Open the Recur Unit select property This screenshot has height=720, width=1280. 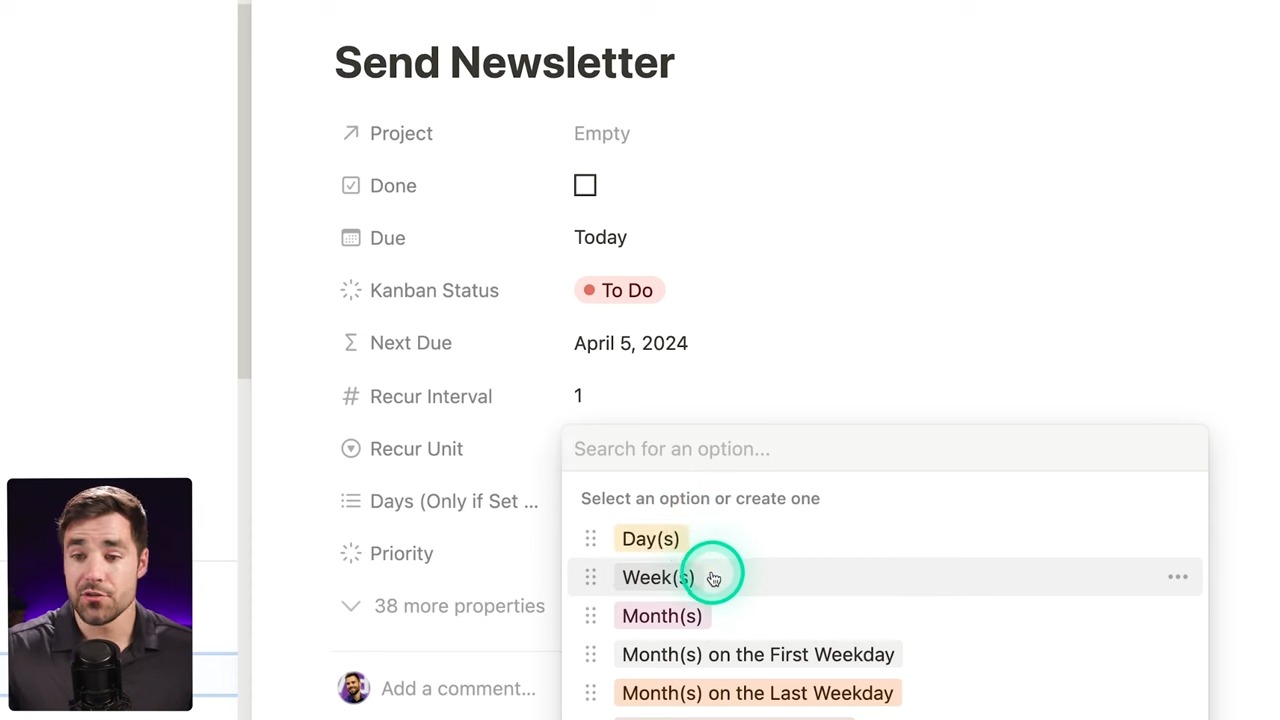coord(416,449)
